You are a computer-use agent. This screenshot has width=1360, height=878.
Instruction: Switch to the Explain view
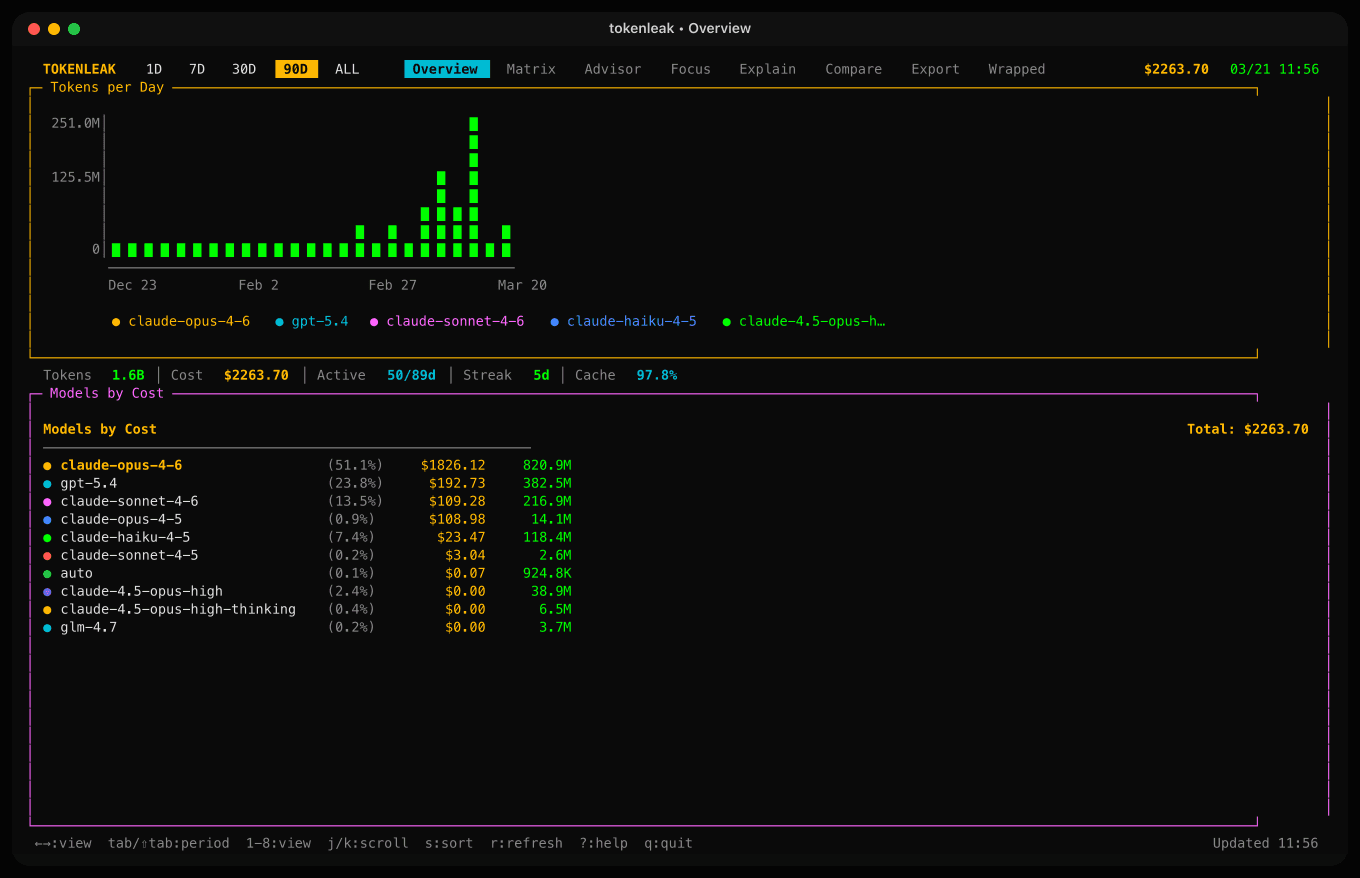pyautogui.click(x=768, y=69)
